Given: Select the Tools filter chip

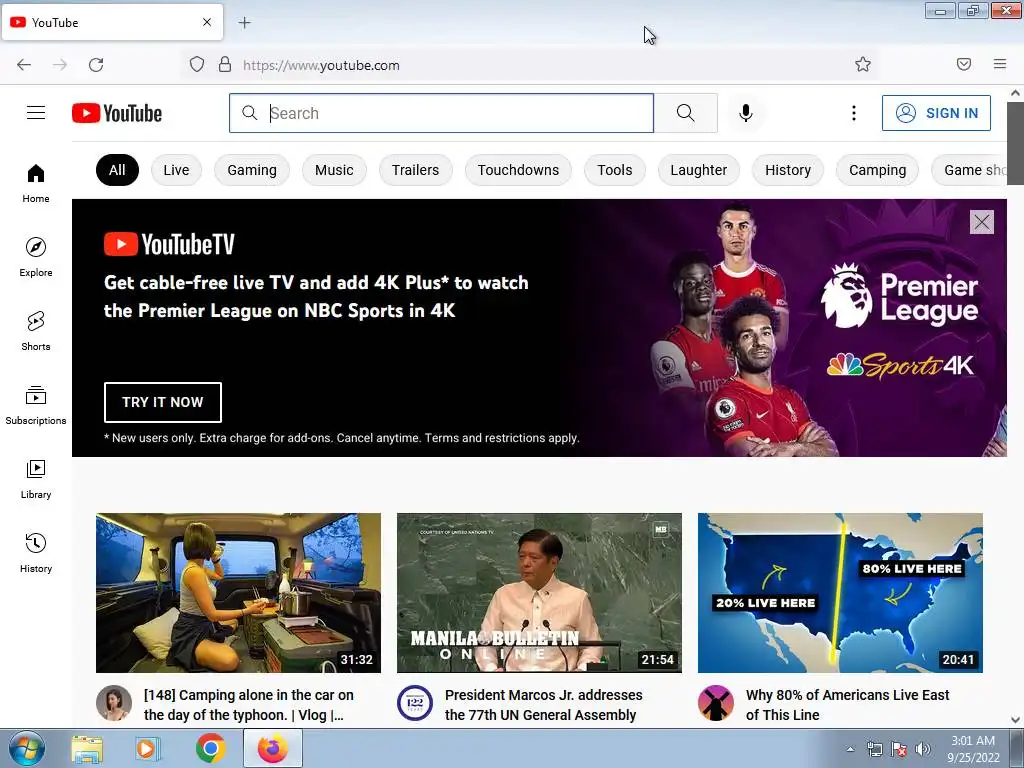Looking at the screenshot, I should pos(615,170).
